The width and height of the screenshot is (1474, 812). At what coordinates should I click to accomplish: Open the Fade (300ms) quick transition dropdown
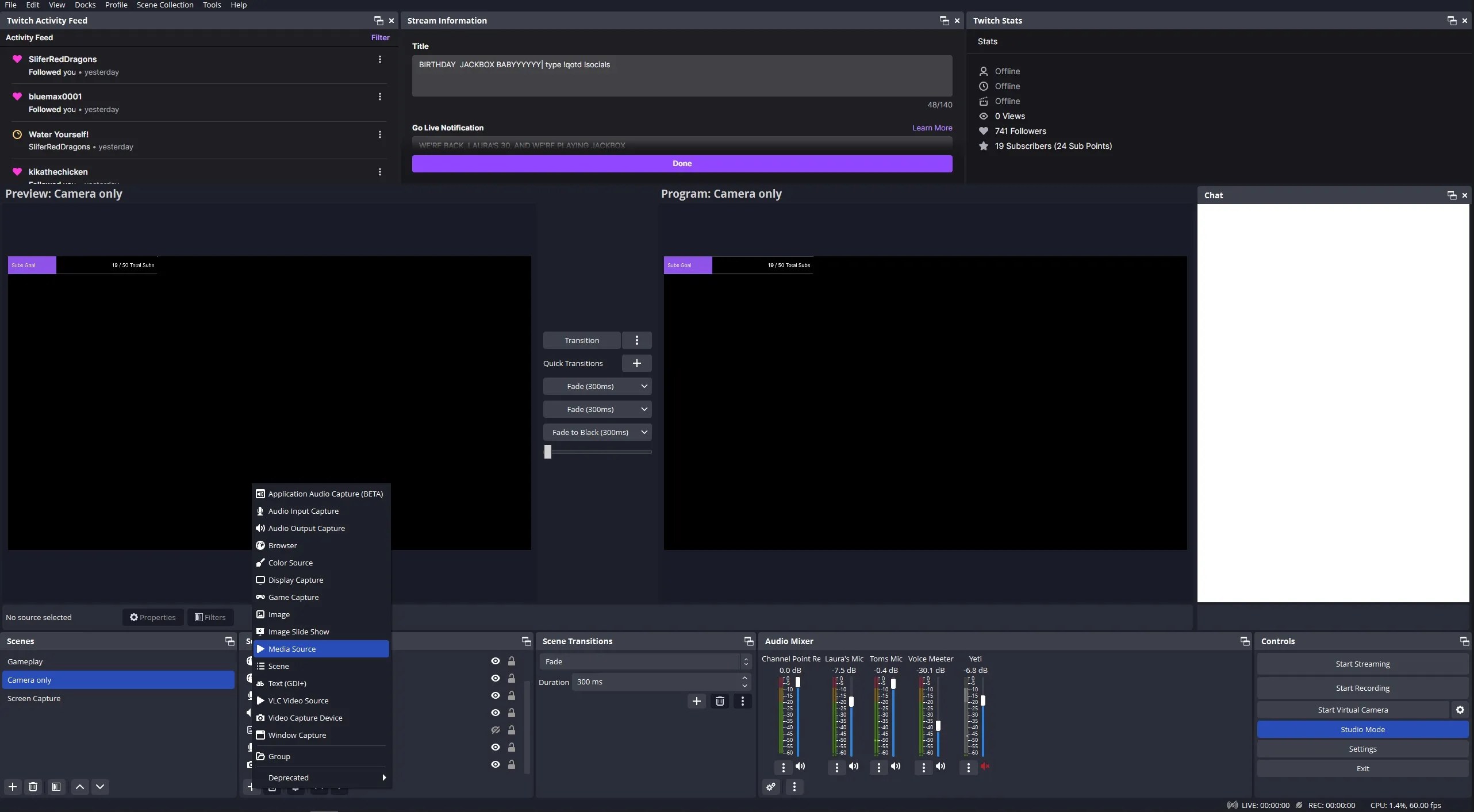(597, 386)
